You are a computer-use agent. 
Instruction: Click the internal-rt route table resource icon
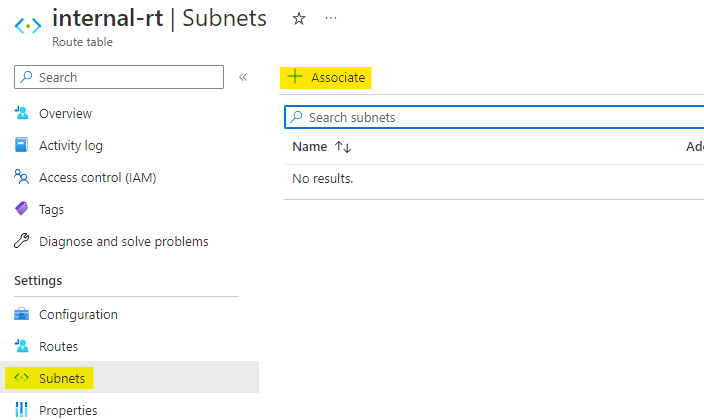click(27, 27)
